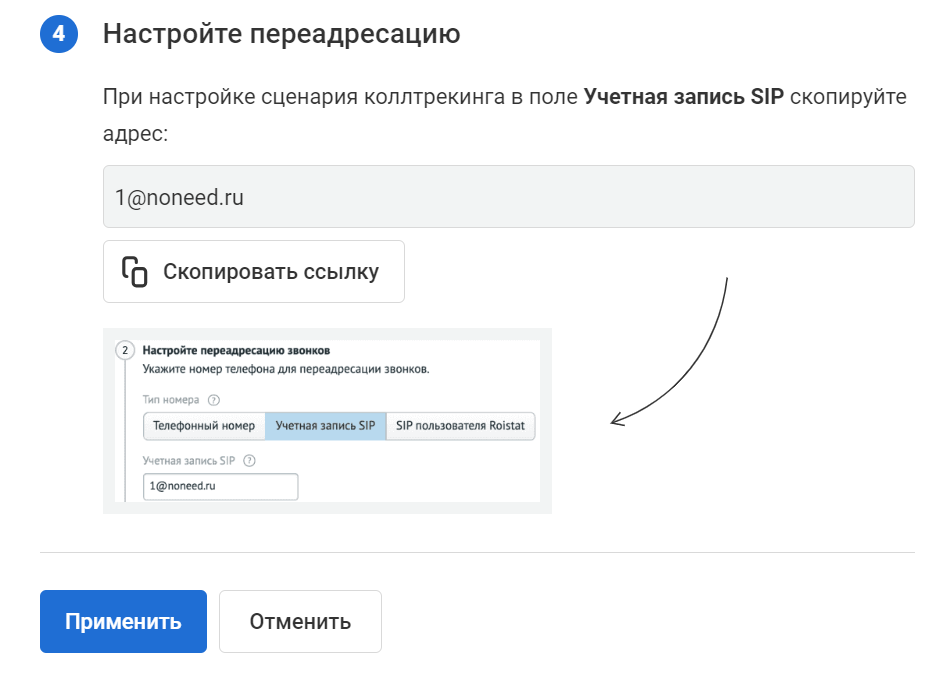The image size is (949, 683).
Task: Select the Телефонный номер option in the example
Action: point(204,426)
